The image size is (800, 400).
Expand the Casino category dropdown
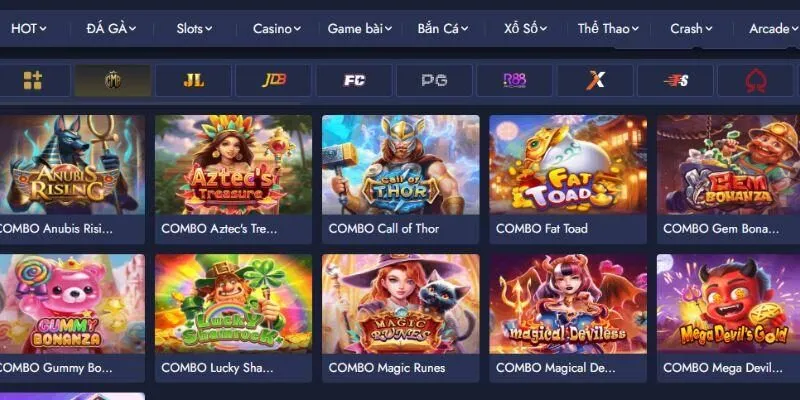(277, 29)
